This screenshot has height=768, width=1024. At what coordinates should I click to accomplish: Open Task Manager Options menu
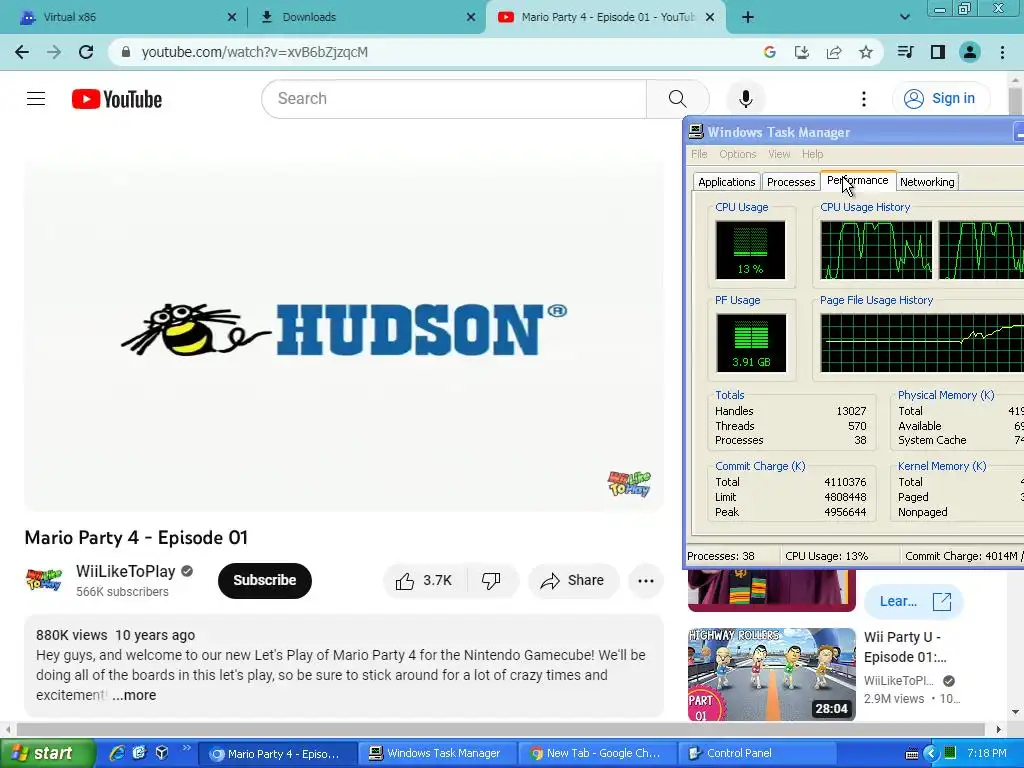point(737,154)
